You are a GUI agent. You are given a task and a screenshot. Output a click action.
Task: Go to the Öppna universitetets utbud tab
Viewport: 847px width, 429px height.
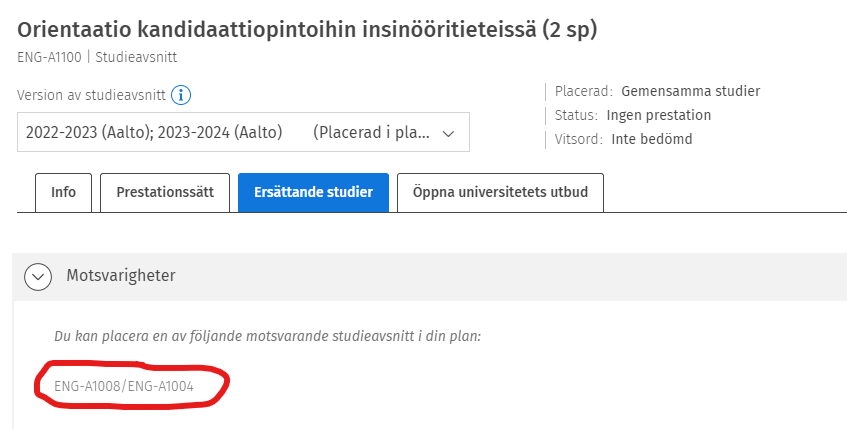point(500,192)
